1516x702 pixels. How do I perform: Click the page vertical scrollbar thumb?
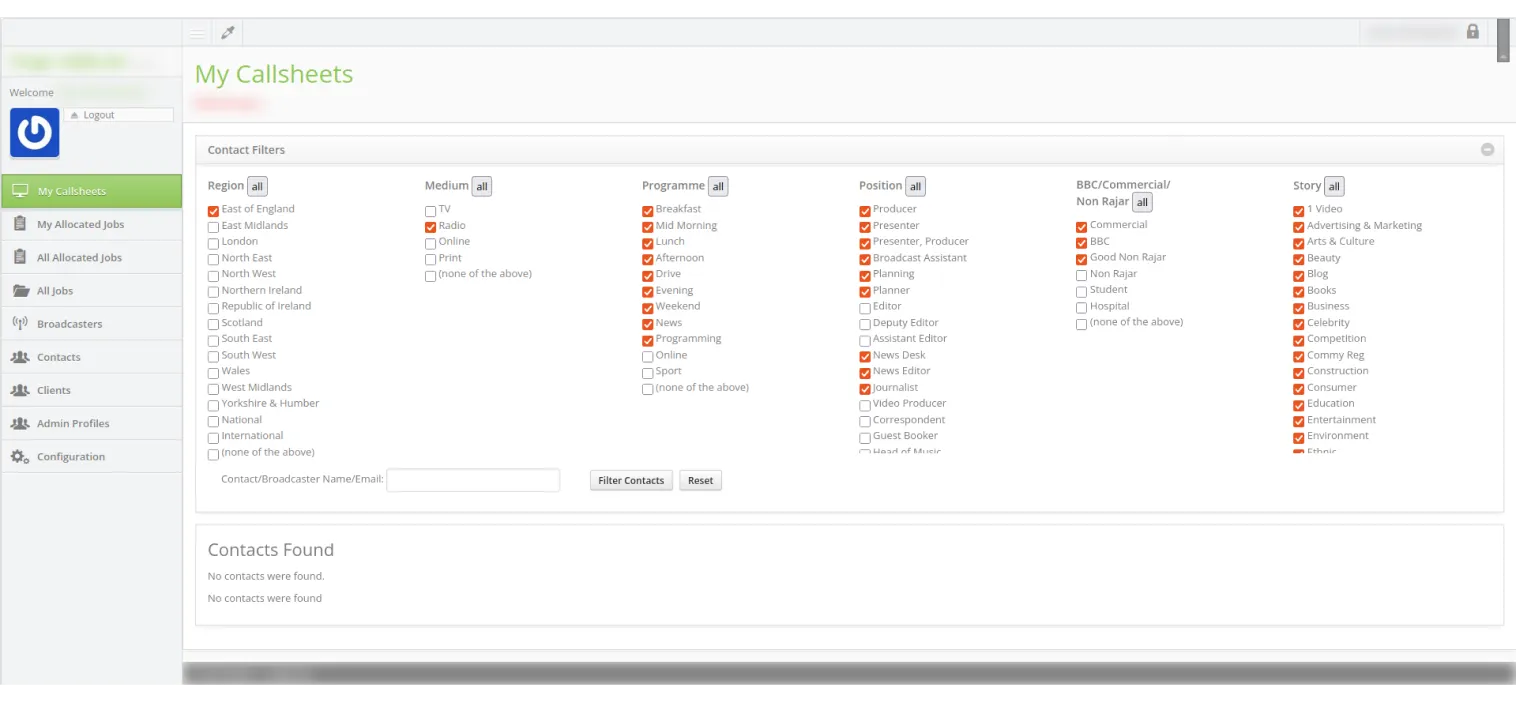(x=1502, y=40)
